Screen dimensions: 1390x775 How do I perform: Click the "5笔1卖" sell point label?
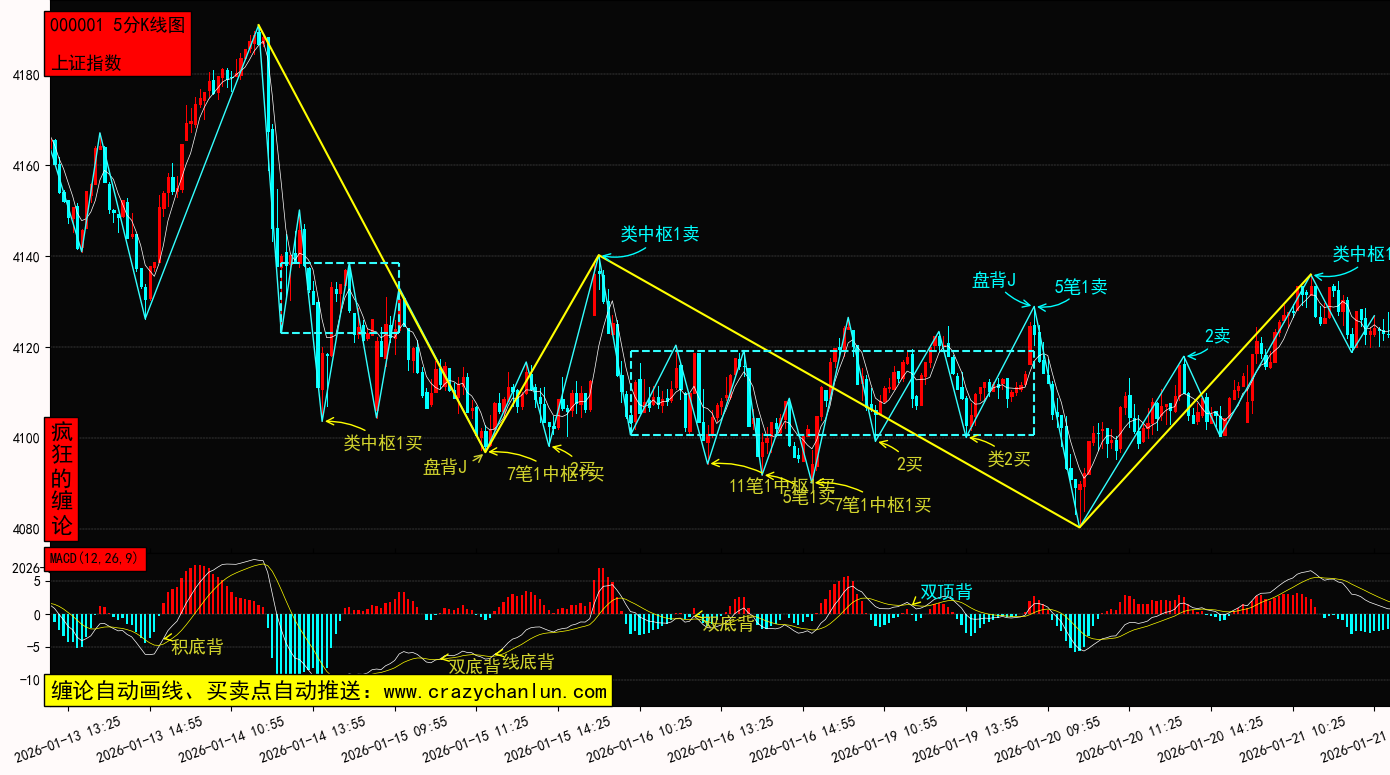1080,287
